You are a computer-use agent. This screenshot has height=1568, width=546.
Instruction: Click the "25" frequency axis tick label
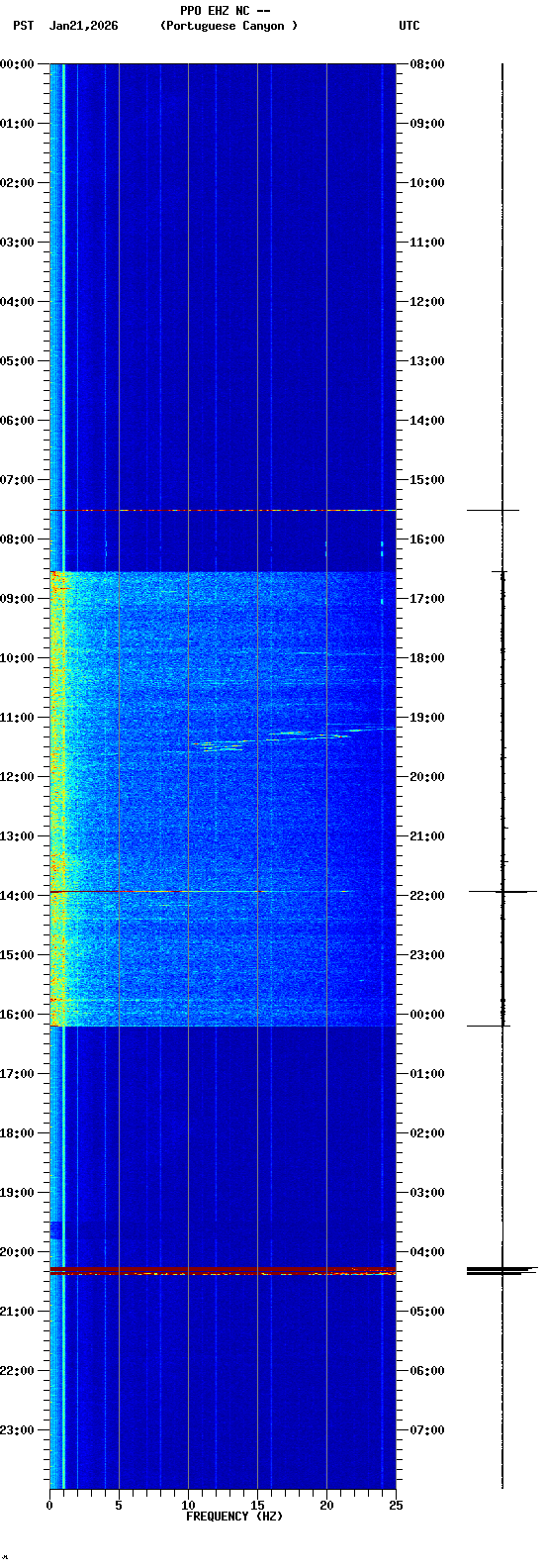tap(396, 1506)
